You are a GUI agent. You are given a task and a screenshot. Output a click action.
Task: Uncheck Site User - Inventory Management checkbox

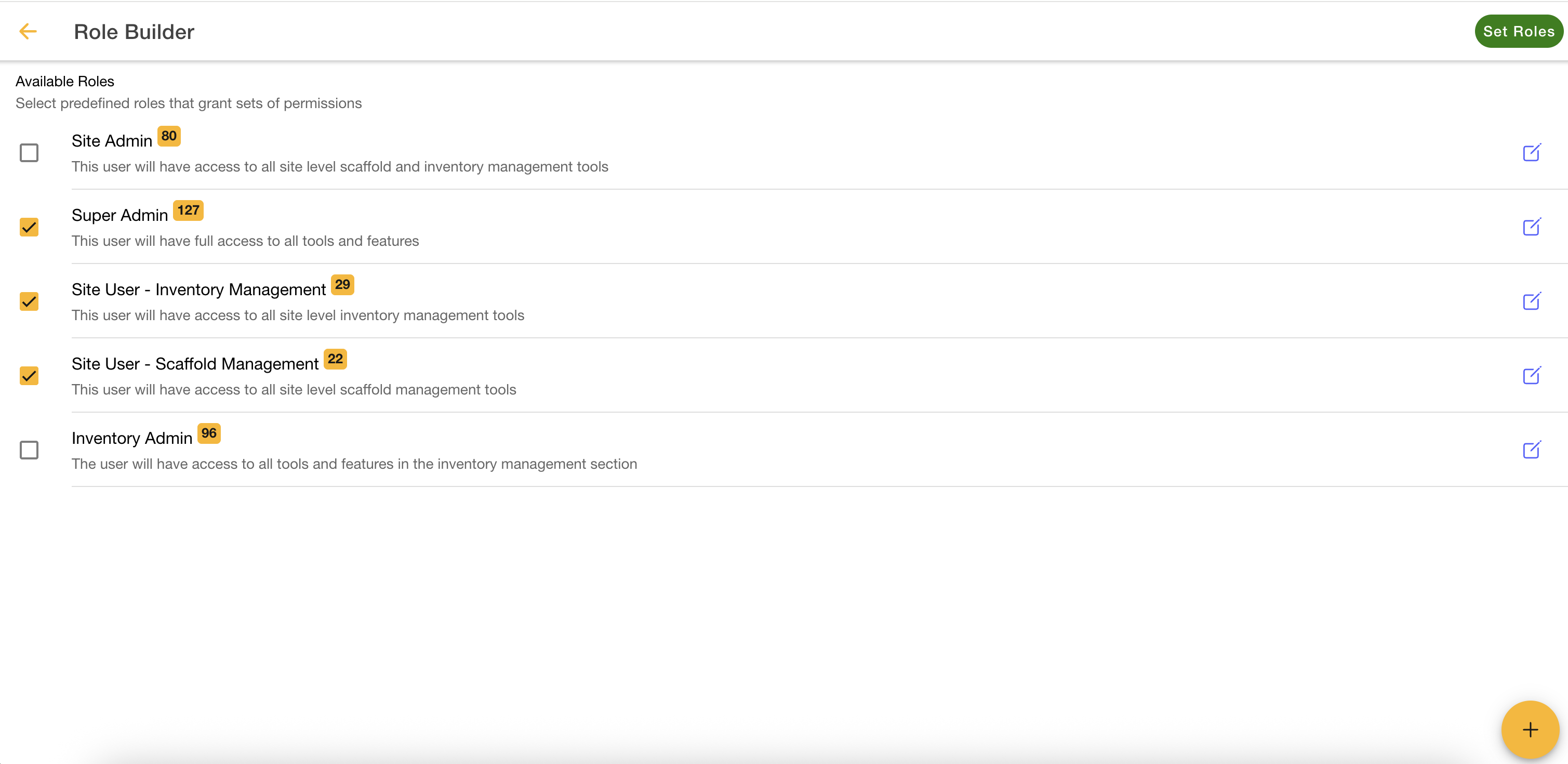click(x=29, y=301)
